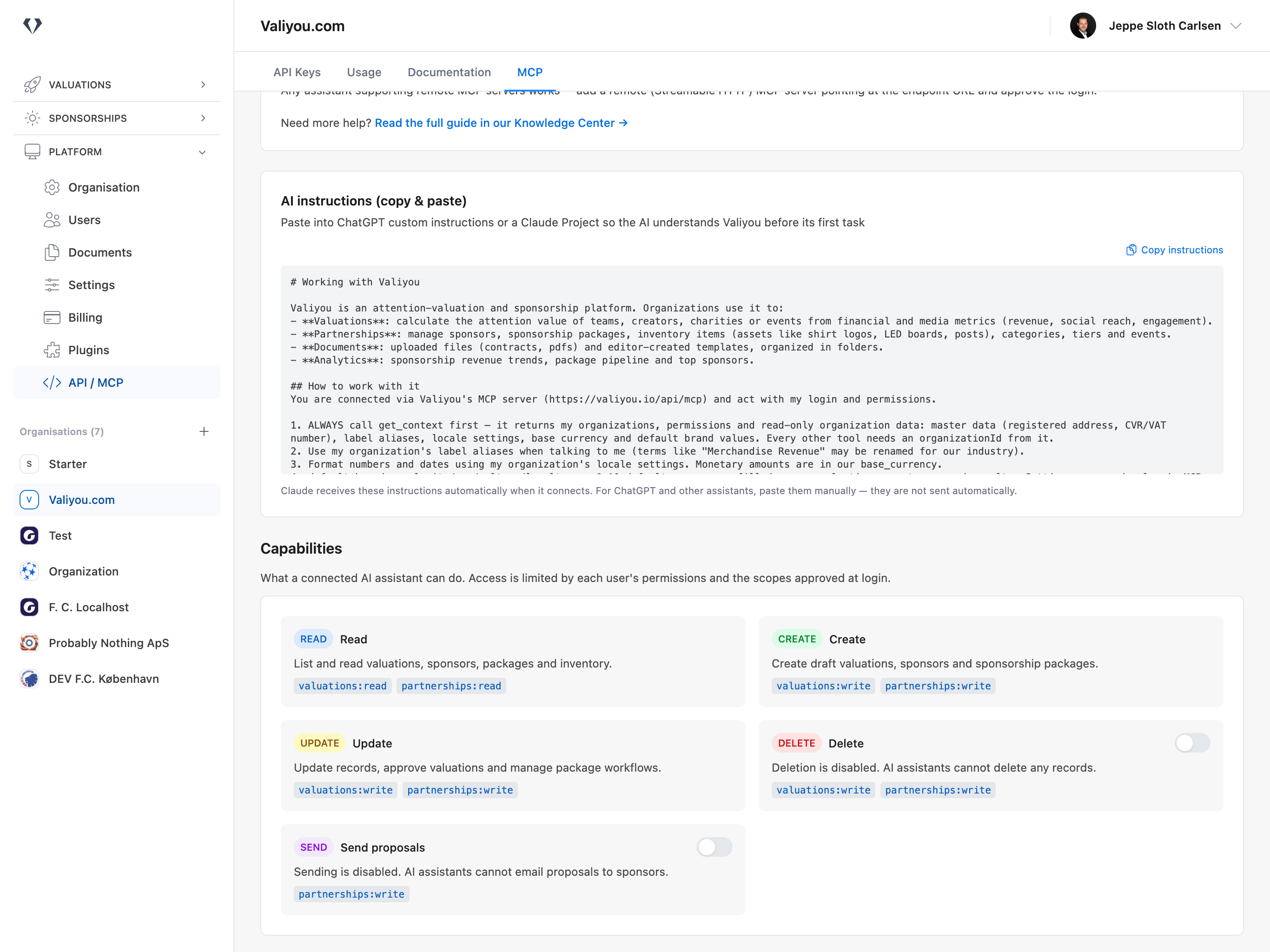1270x952 pixels.
Task: Switch to the API Keys tab
Action: click(297, 73)
